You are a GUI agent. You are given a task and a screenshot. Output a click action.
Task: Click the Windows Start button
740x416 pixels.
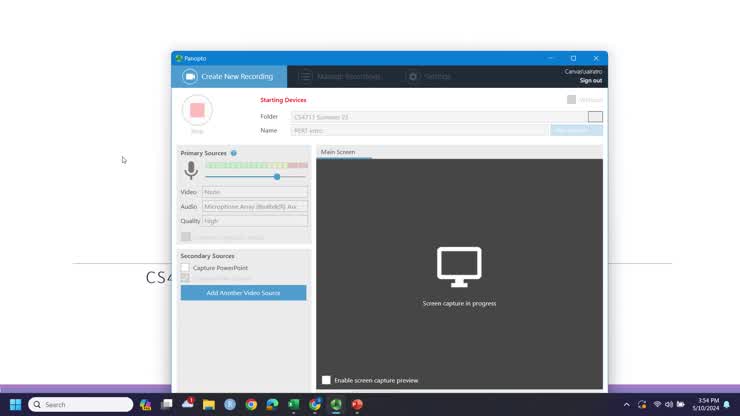click(15, 405)
